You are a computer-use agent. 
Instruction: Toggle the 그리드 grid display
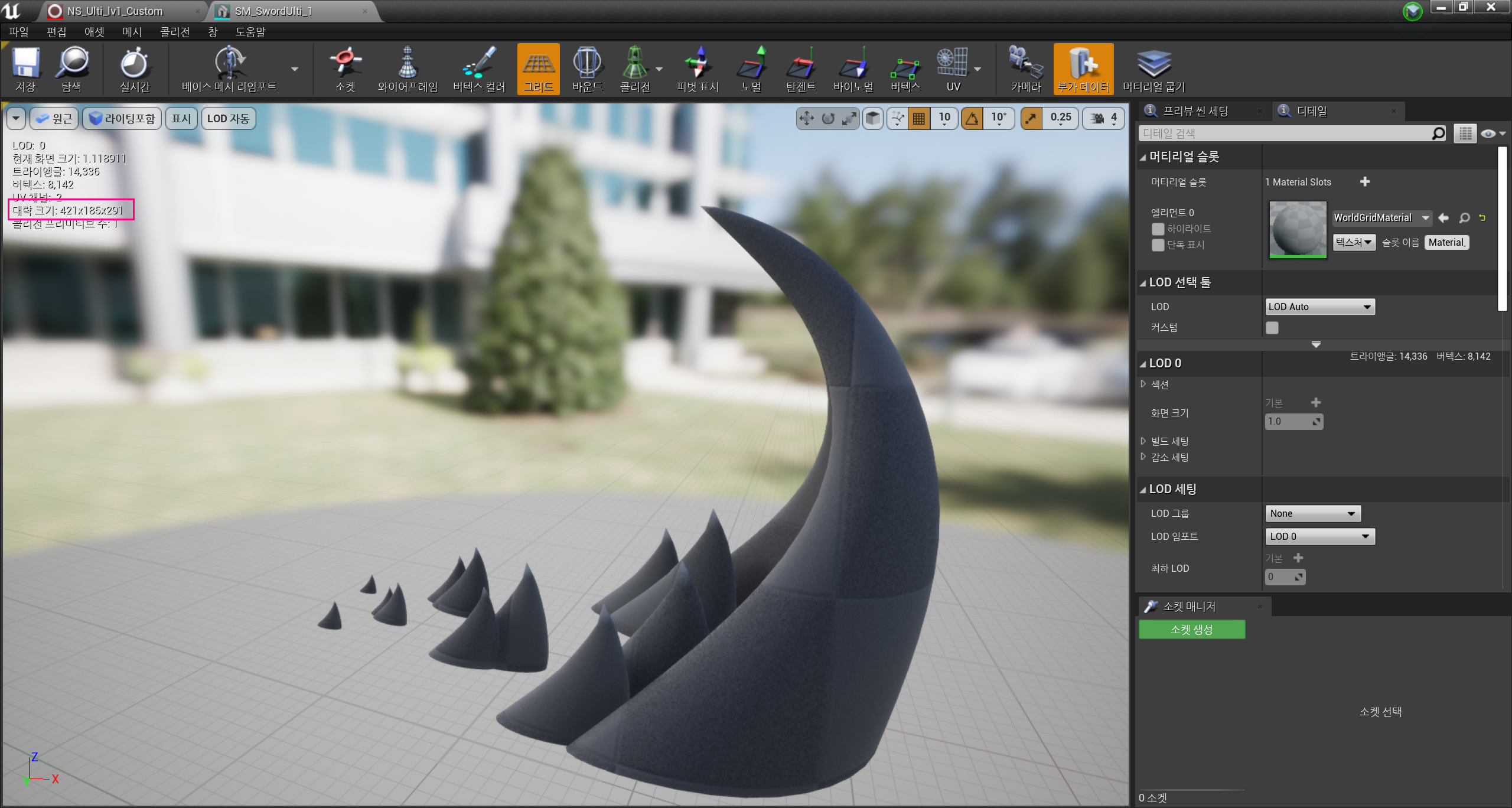coord(538,69)
